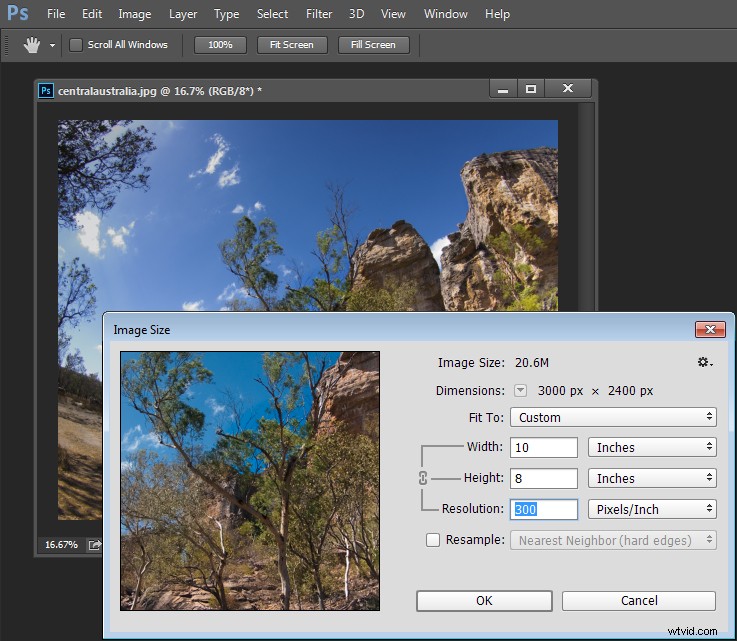Click the document window vertical scrollbar
The height and width of the screenshot is (641, 737).
pyautogui.click(x=586, y=207)
